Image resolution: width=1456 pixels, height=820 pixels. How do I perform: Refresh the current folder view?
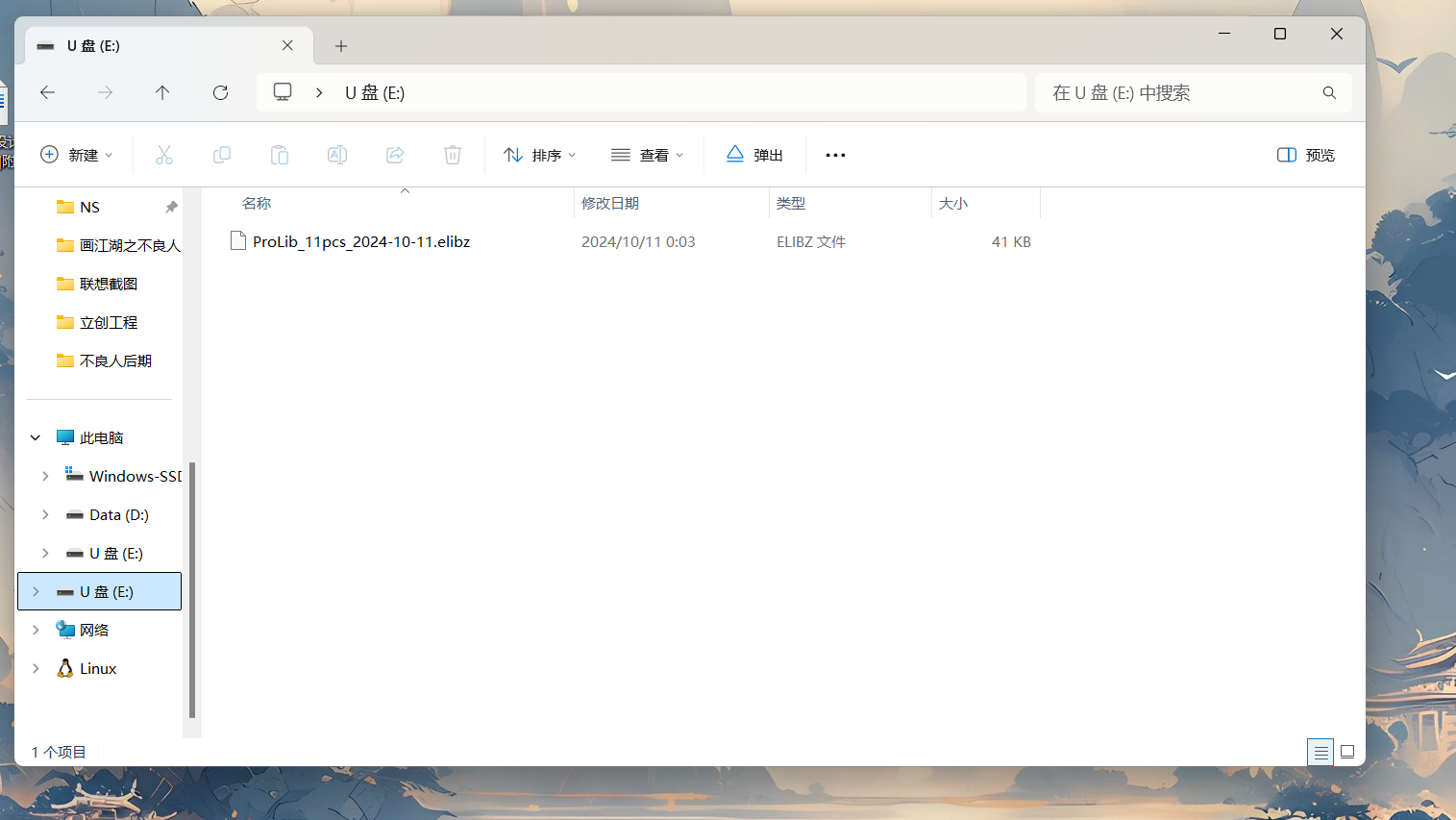click(x=220, y=92)
